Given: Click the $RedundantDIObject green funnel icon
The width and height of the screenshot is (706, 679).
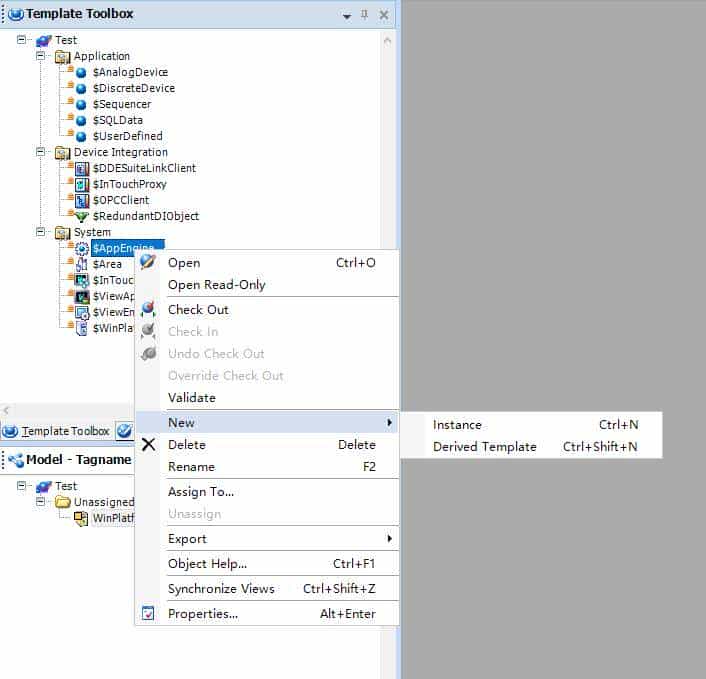Looking at the screenshot, I should tap(81, 217).
